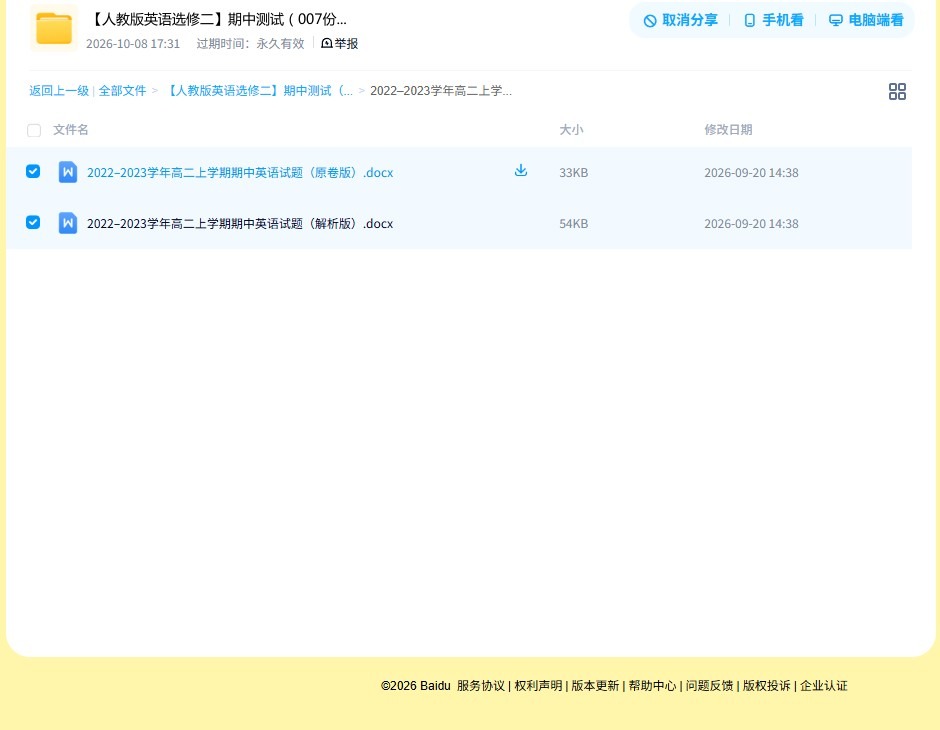Open the view on computer client option
940x730 pixels.
pyautogui.click(x=866, y=20)
